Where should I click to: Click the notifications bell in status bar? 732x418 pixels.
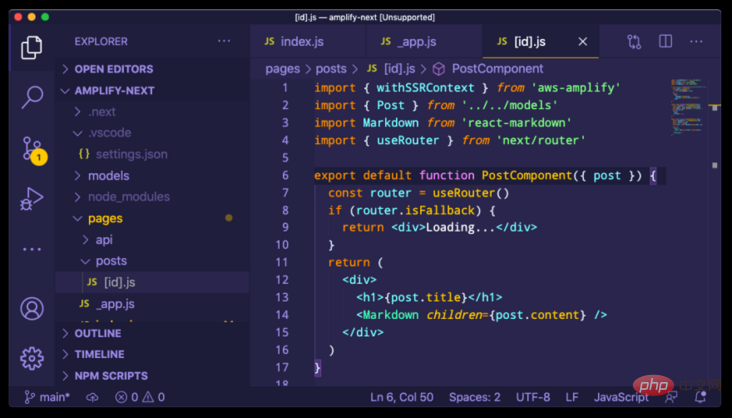pos(700,397)
